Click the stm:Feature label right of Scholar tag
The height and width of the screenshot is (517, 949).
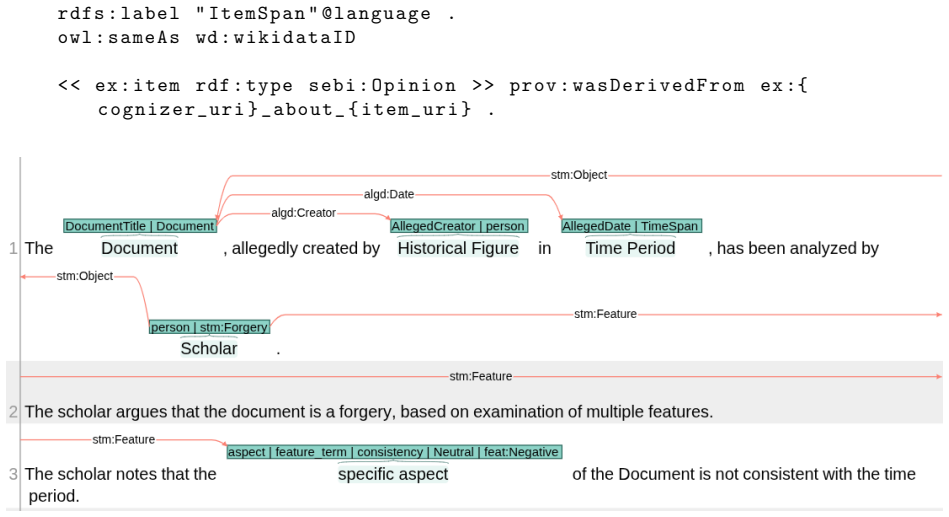605,314
